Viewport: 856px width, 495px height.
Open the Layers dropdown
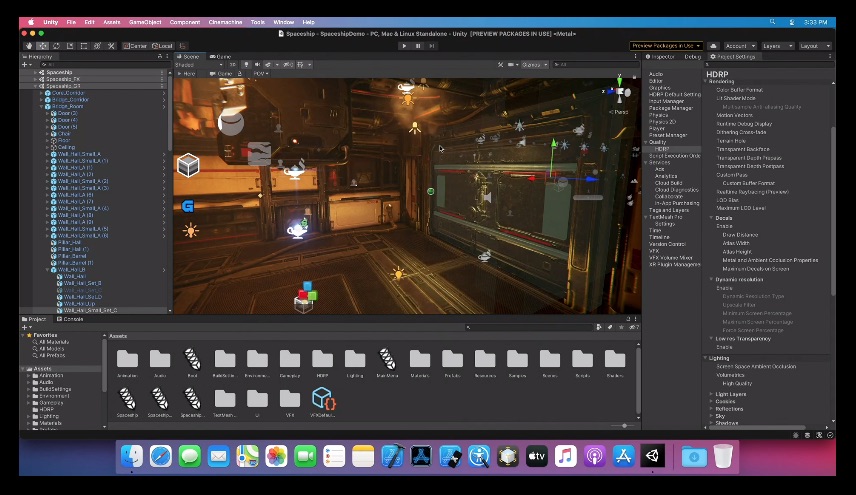point(776,46)
